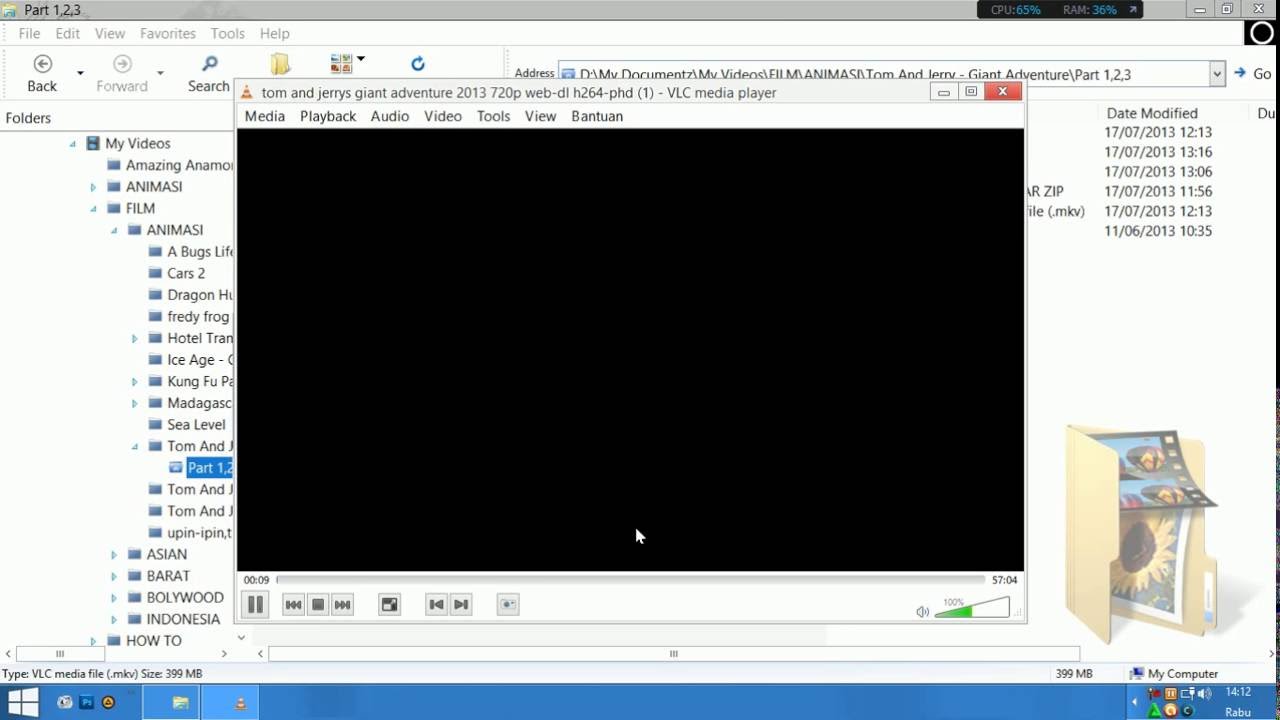Open Photoshop icon on taskbar
1280x720 pixels.
(86, 702)
